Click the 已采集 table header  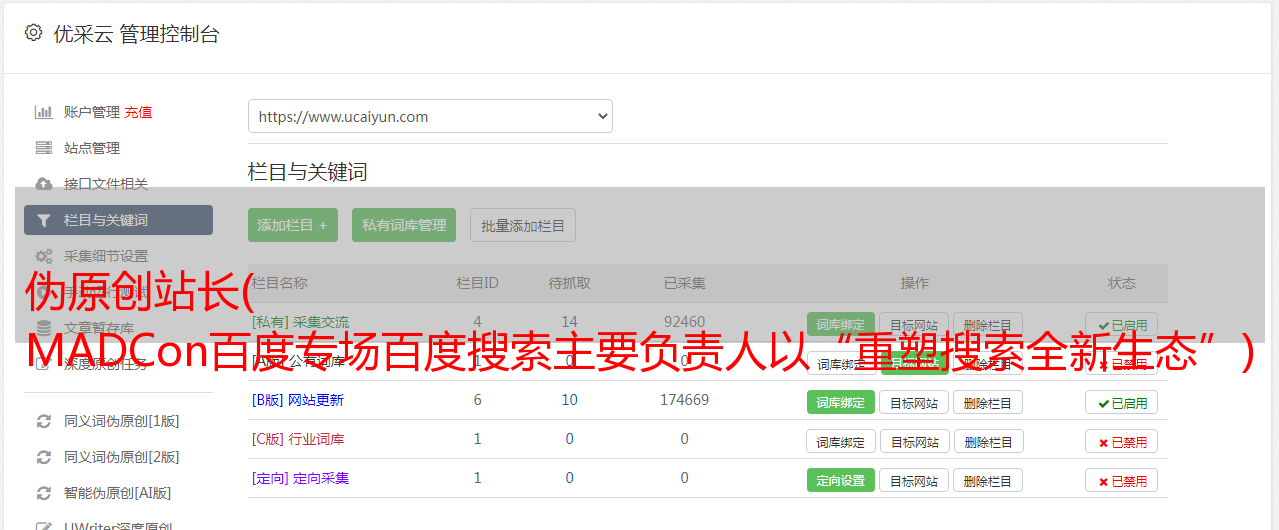tap(684, 283)
